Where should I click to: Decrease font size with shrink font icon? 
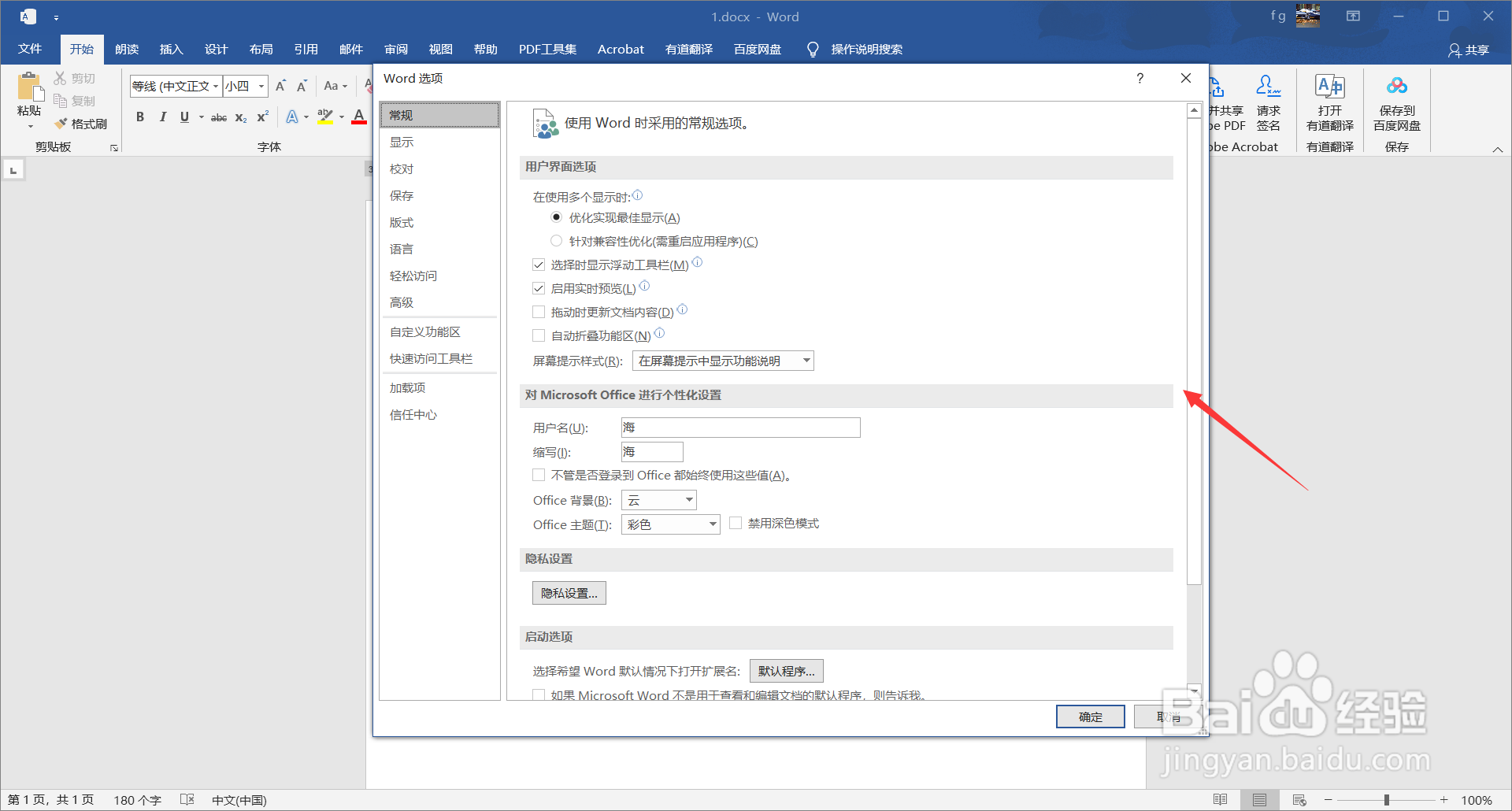302,86
